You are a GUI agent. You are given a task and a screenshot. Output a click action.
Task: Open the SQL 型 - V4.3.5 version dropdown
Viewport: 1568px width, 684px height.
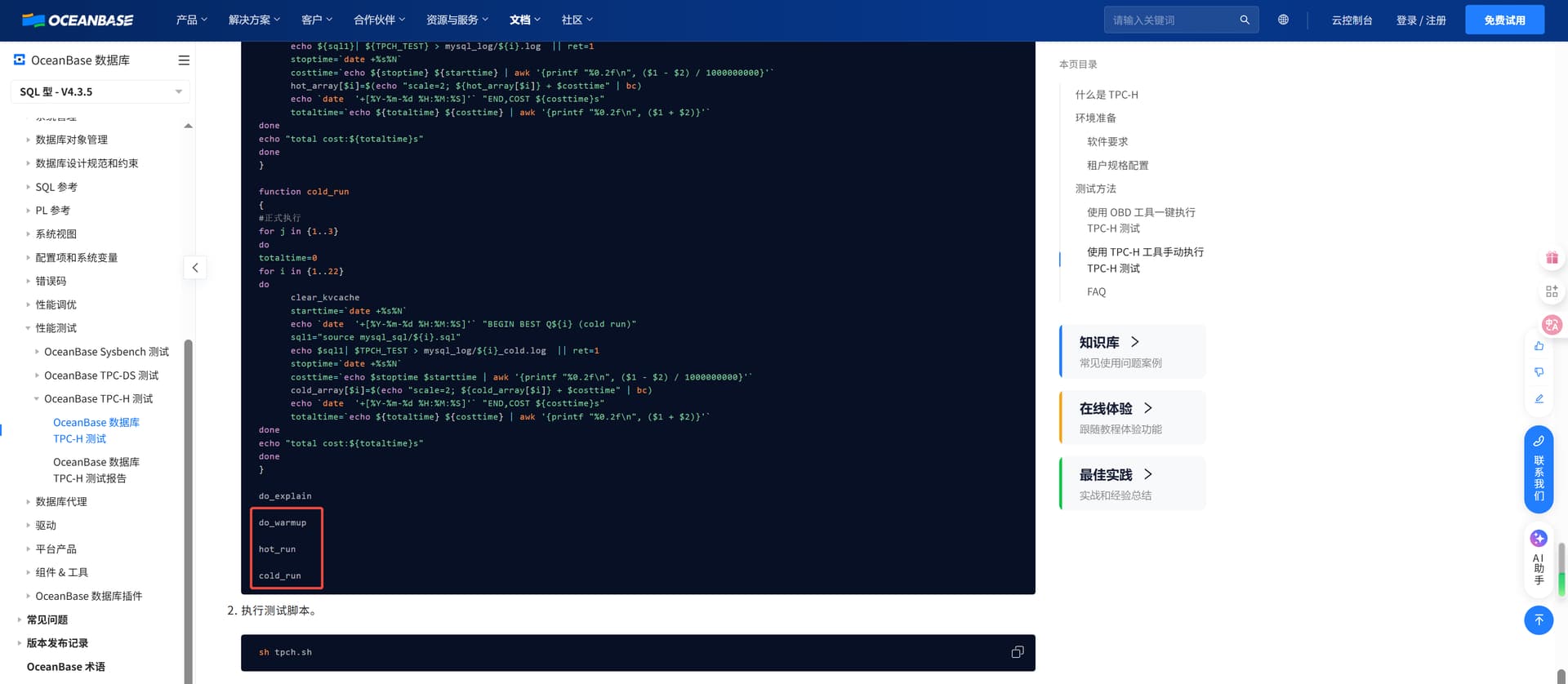[100, 91]
